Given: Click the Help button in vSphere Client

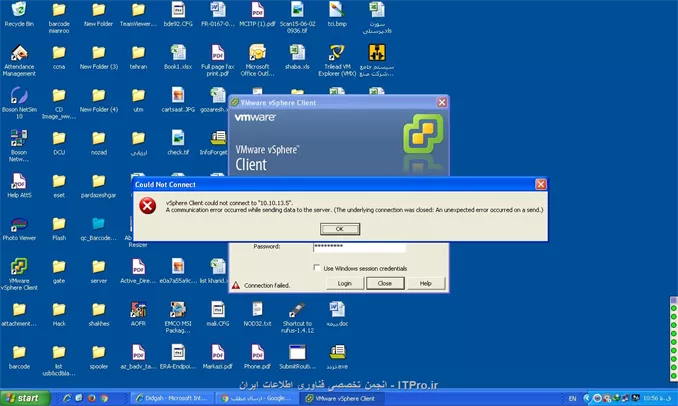Looking at the screenshot, I should pyautogui.click(x=425, y=283).
